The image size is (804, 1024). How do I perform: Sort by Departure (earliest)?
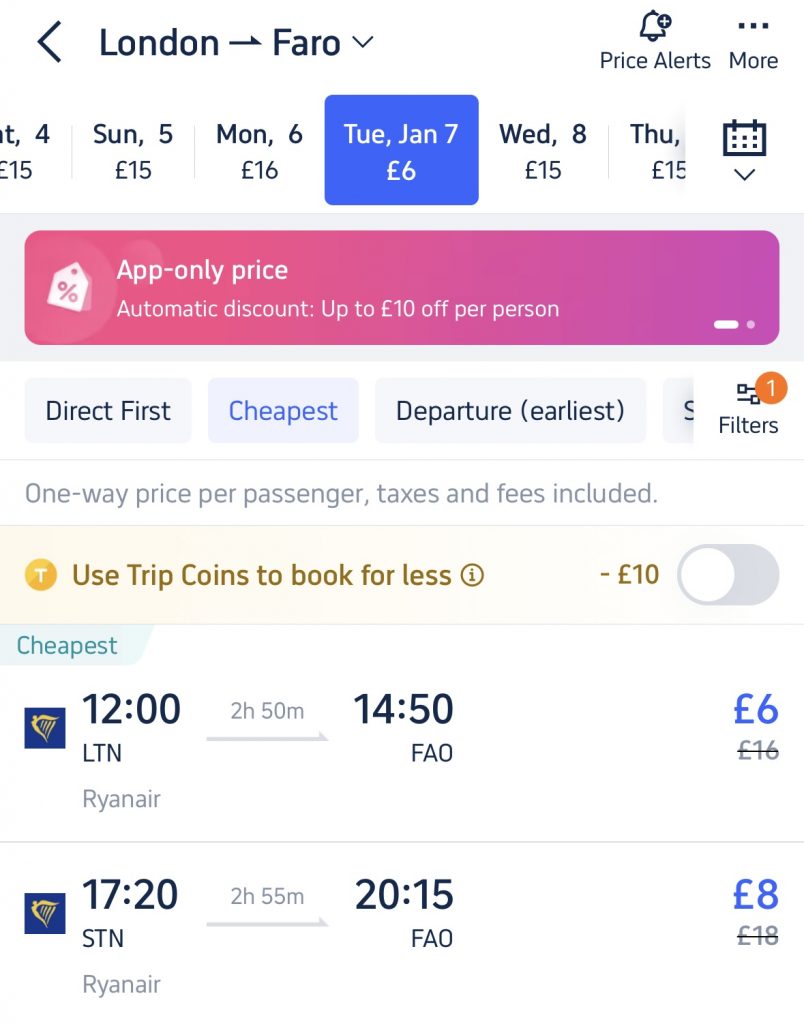[510, 411]
